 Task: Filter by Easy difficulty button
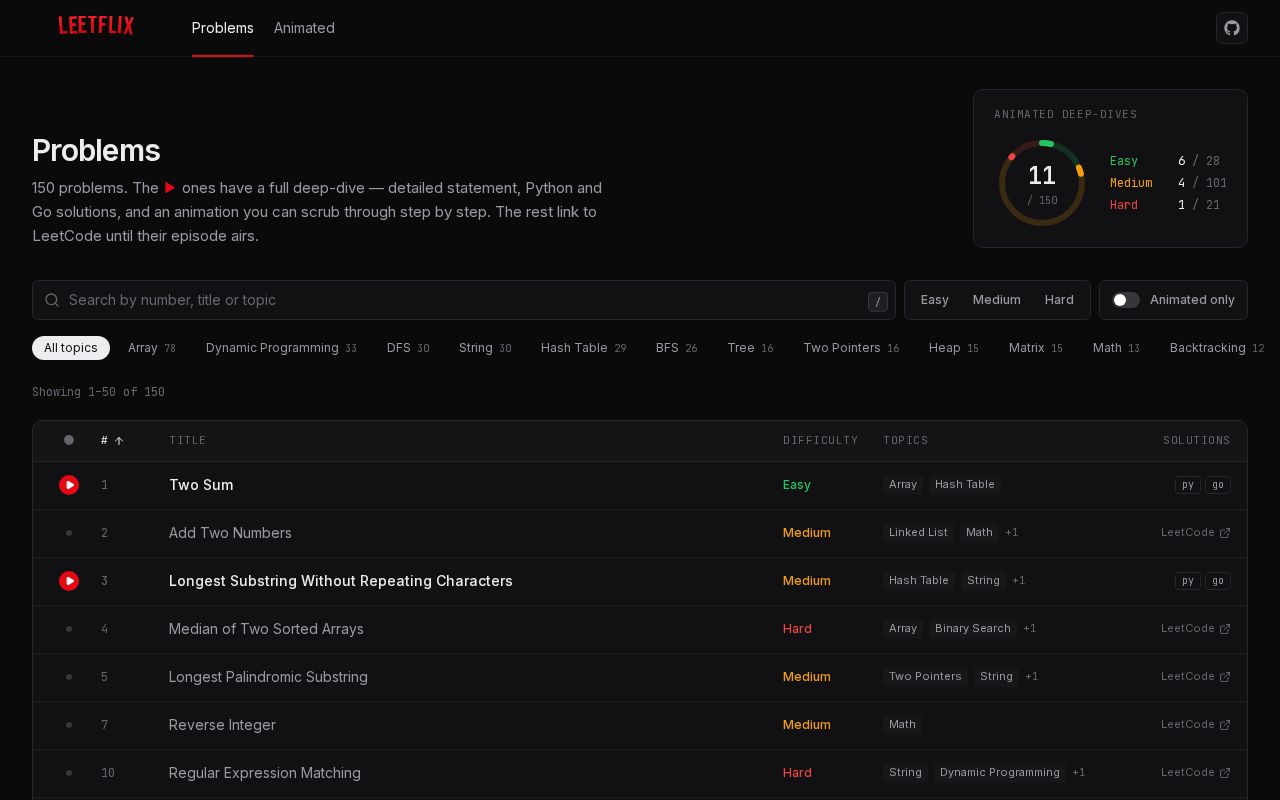pos(935,300)
